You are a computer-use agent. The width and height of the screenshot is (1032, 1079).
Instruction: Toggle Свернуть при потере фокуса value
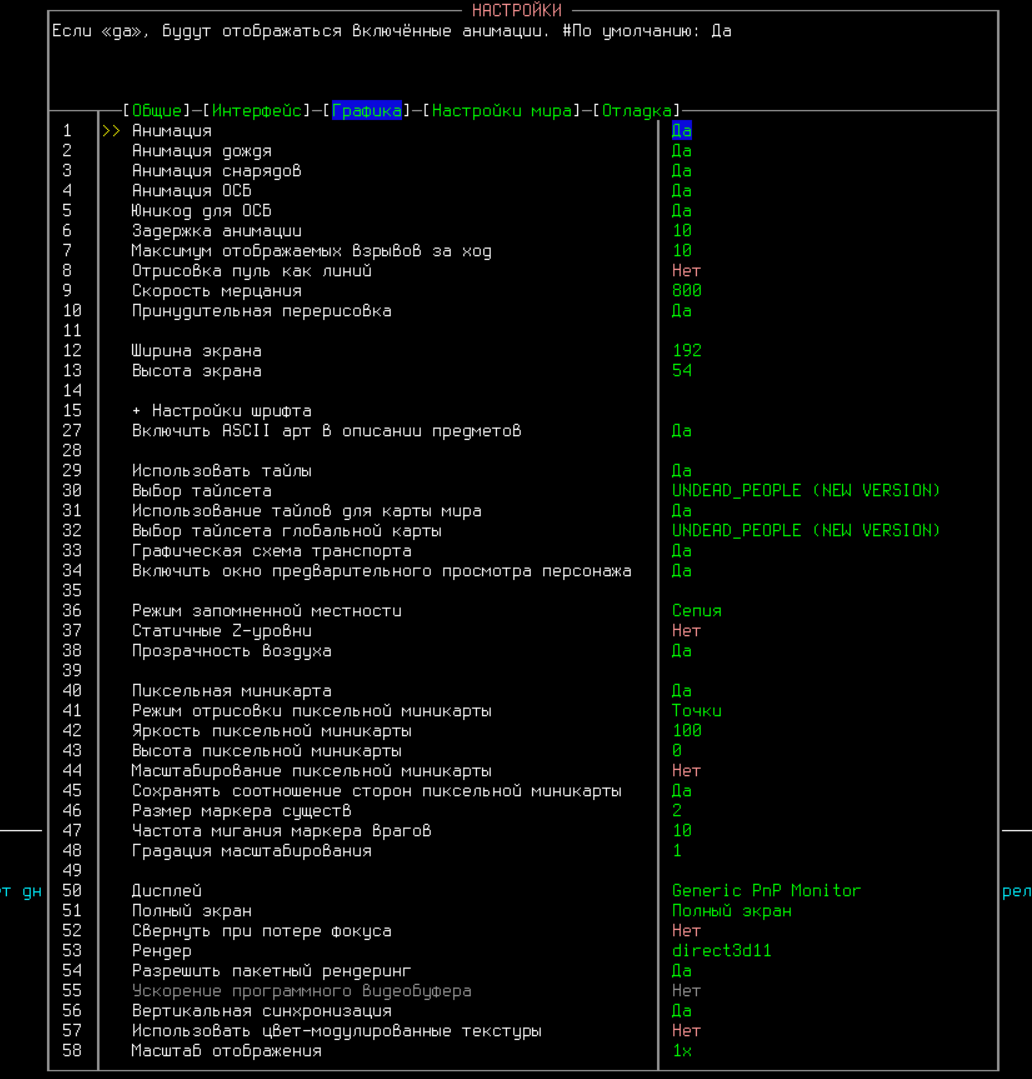pyautogui.click(x=686, y=930)
